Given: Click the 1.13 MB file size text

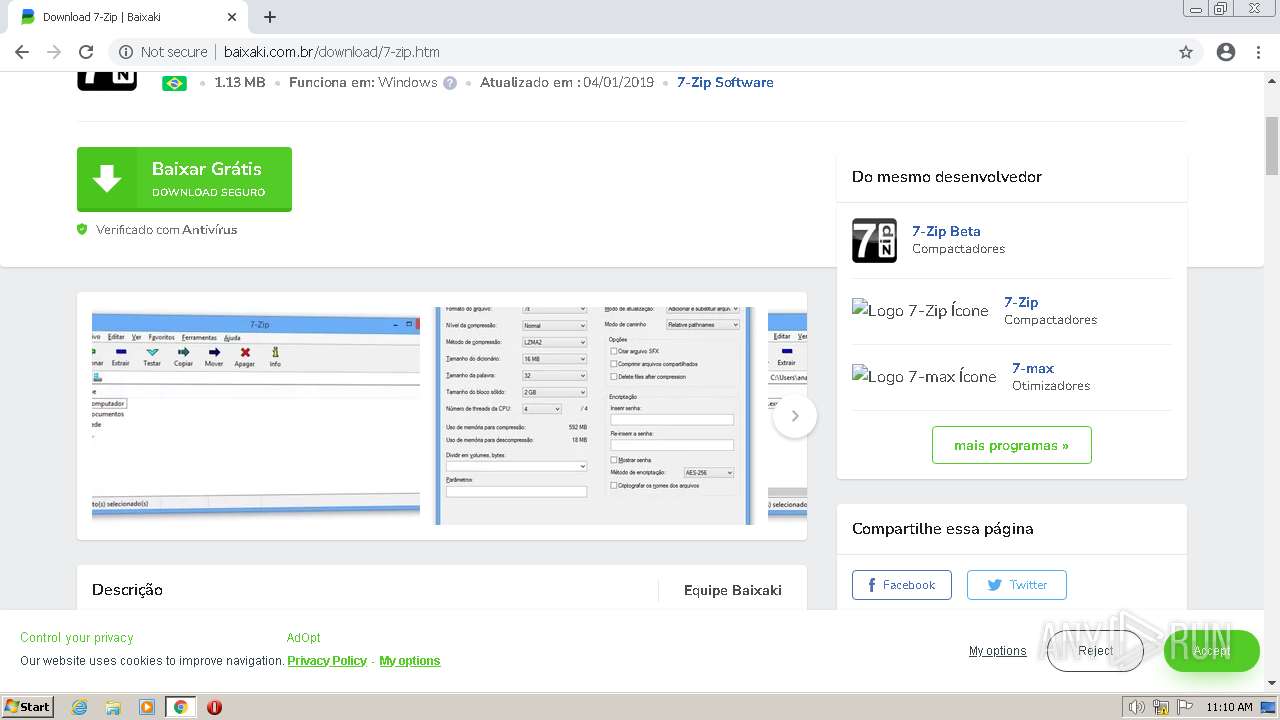Looking at the screenshot, I should [240, 82].
